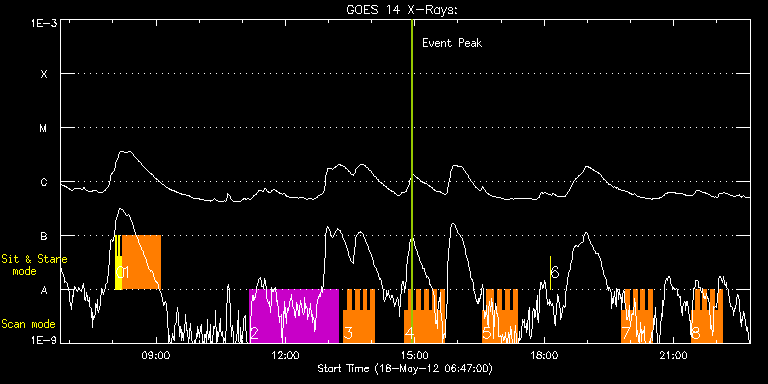The image size is (768, 384).
Task: Click the B flare class axis label
Action: [x=44, y=236]
